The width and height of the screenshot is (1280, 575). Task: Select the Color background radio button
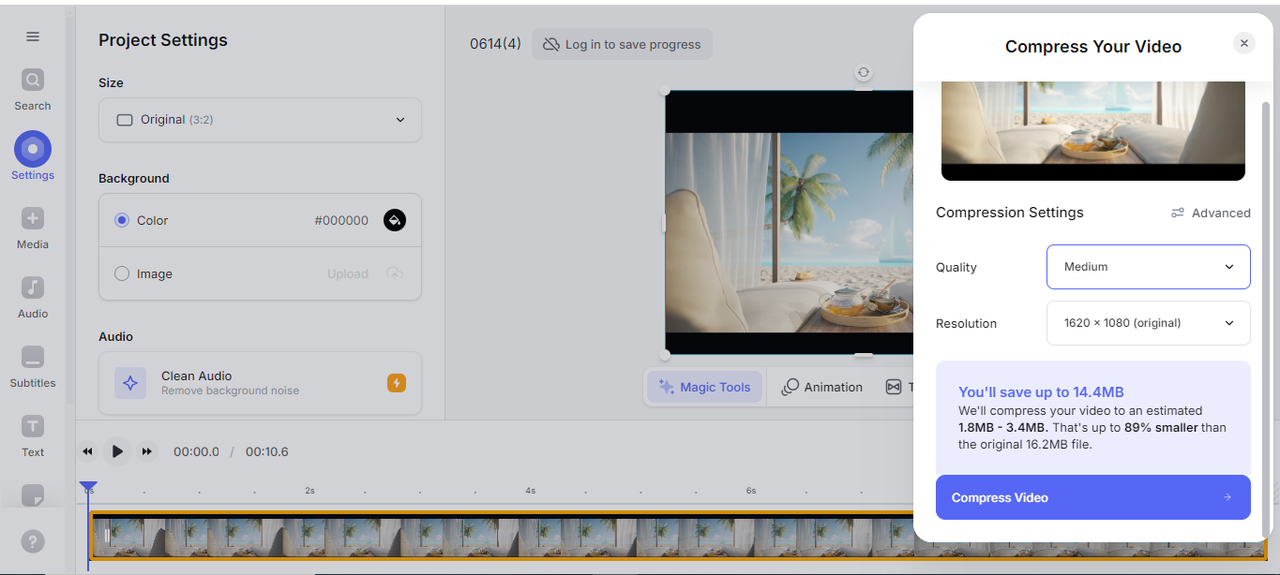click(122, 220)
